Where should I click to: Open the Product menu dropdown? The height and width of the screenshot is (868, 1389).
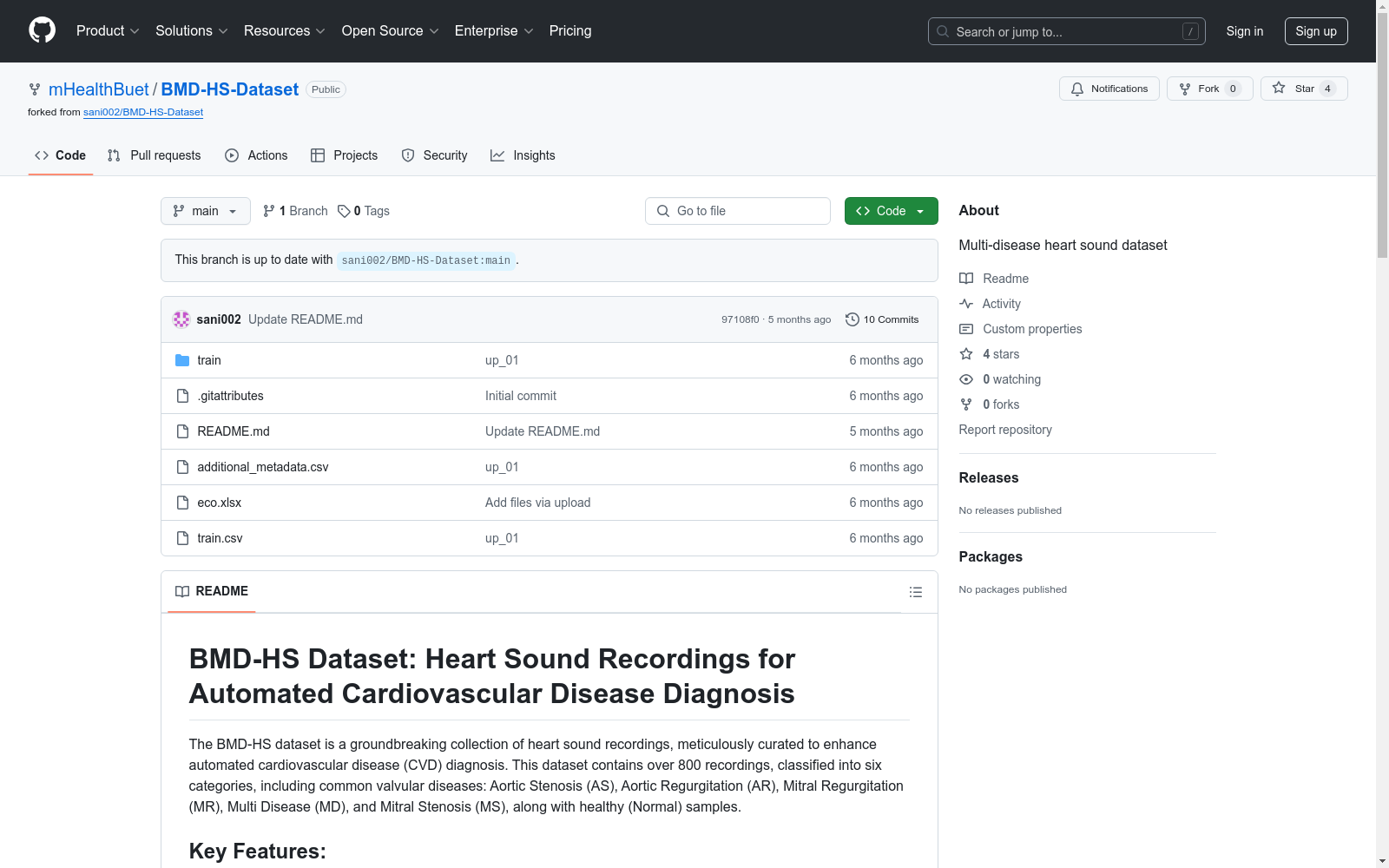pos(107,30)
